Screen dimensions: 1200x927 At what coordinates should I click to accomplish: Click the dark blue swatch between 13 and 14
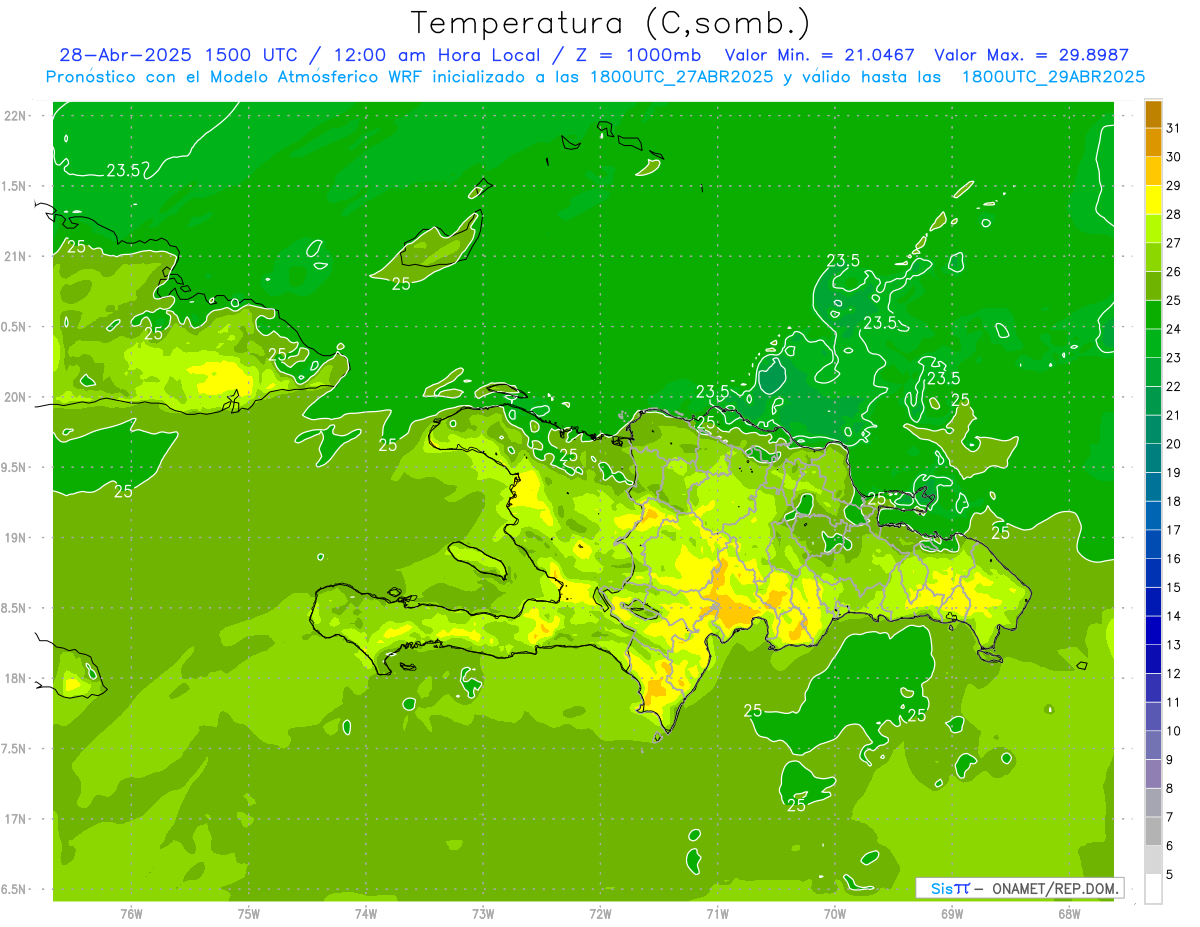[x=1153, y=631]
